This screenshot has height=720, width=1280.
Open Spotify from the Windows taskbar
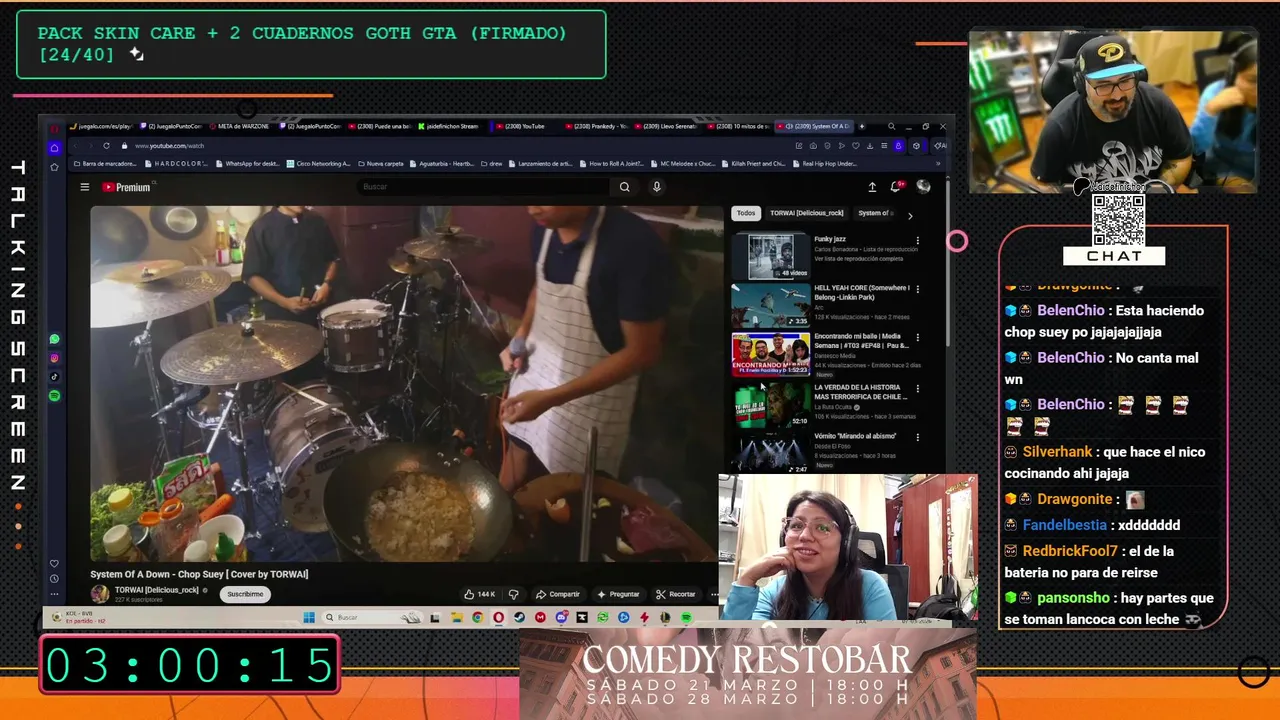click(686, 618)
